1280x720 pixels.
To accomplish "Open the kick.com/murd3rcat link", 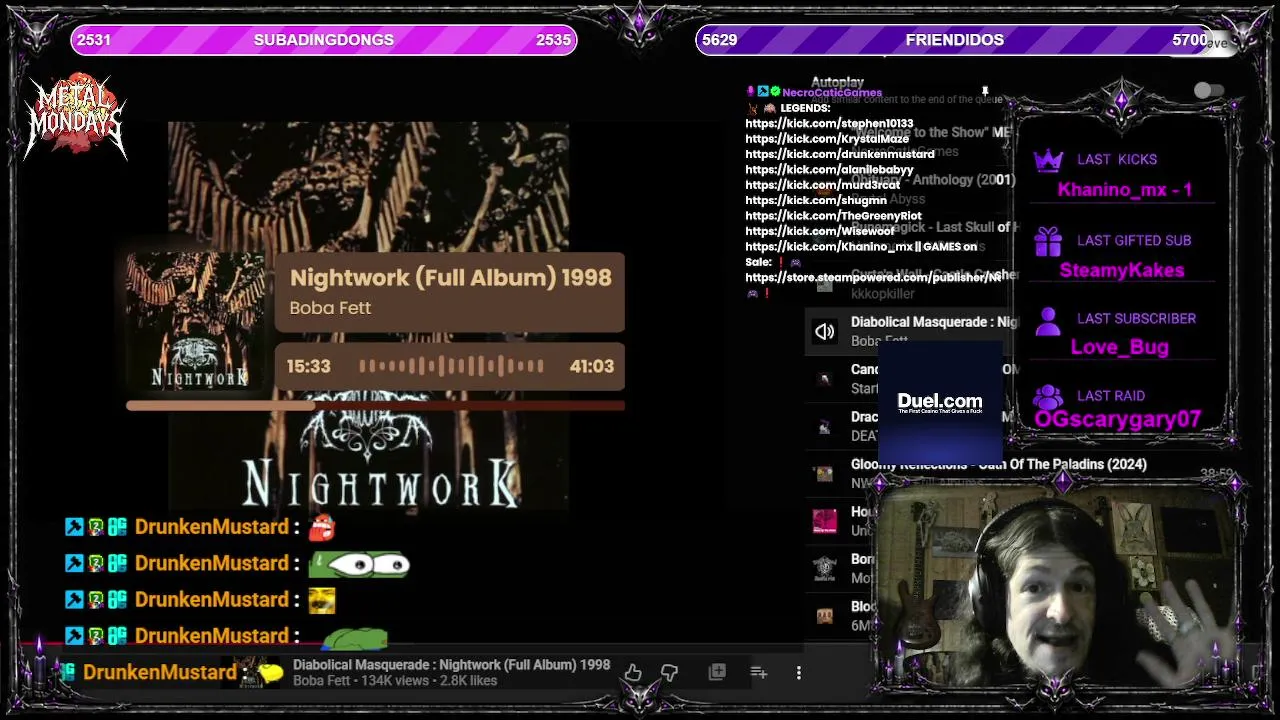I will pos(823,185).
